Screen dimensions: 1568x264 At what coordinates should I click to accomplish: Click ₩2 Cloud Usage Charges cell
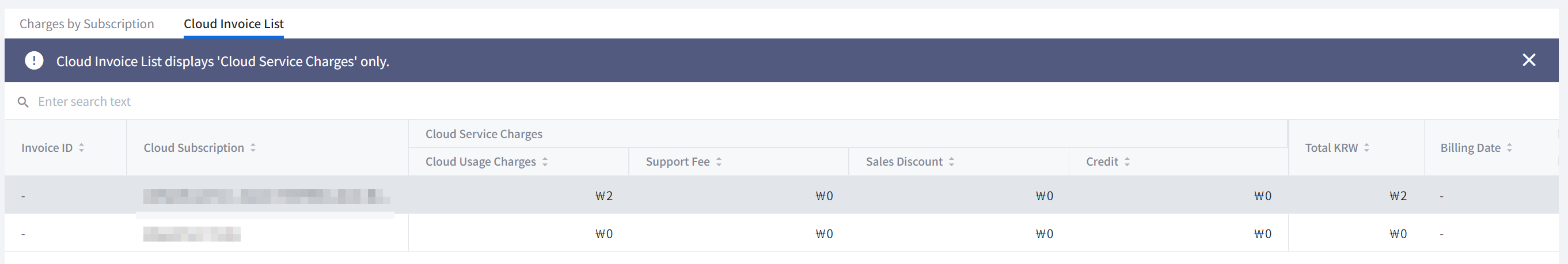click(604, 197)
